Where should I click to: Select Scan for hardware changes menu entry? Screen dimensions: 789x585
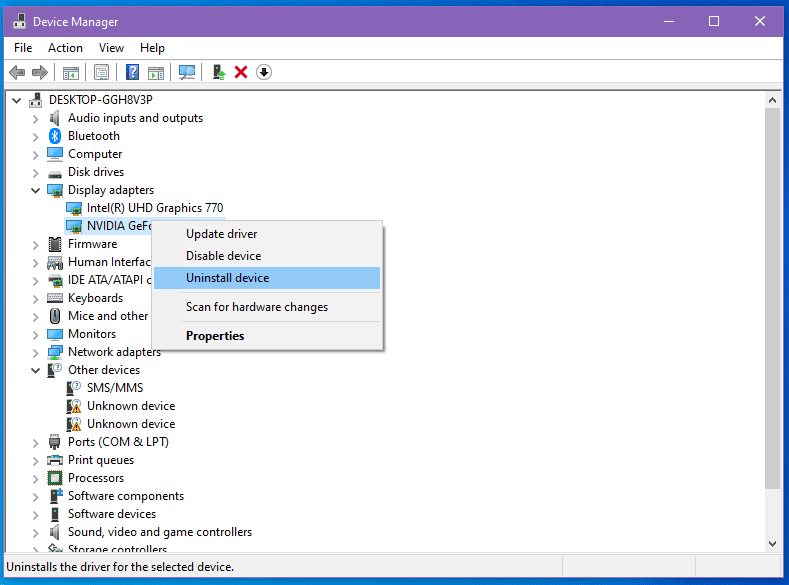[267, 307]
